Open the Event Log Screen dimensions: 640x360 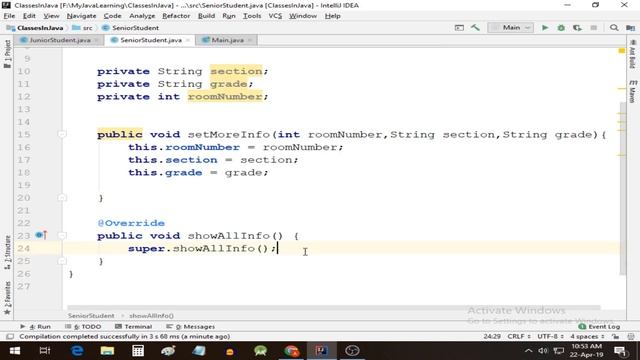click(x=599, y=327)
